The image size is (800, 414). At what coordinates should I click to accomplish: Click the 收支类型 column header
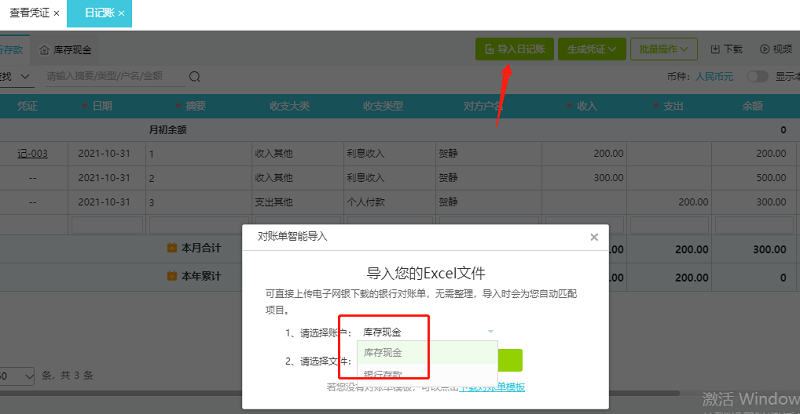pyautogui.click(x=383, y=106)
